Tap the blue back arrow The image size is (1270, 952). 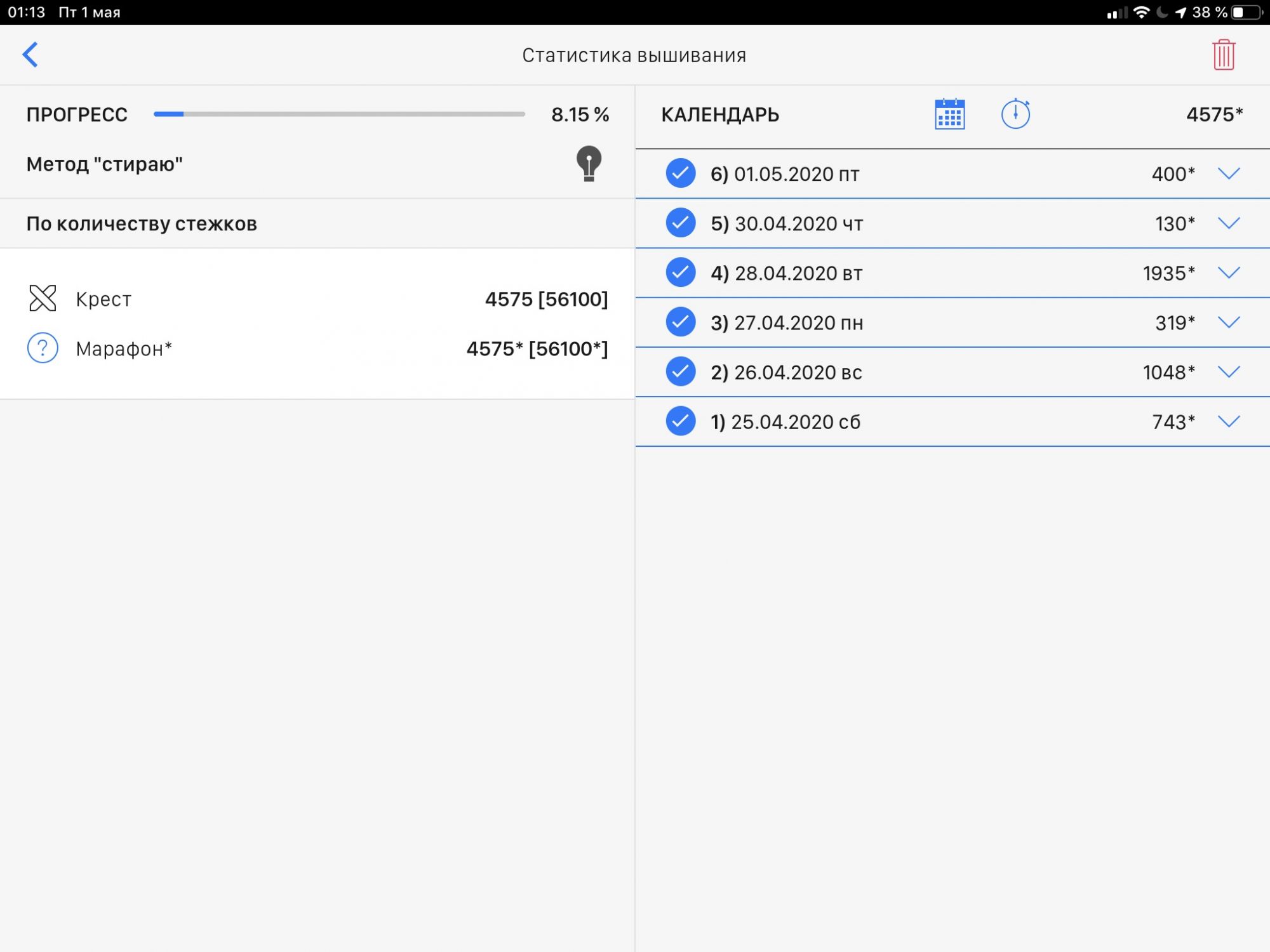click(x=30, y=55)
